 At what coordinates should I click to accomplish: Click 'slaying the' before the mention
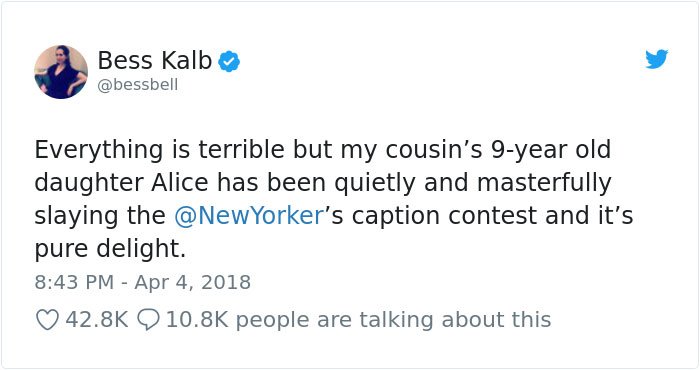pyautogui.click(x=100, y=216)
